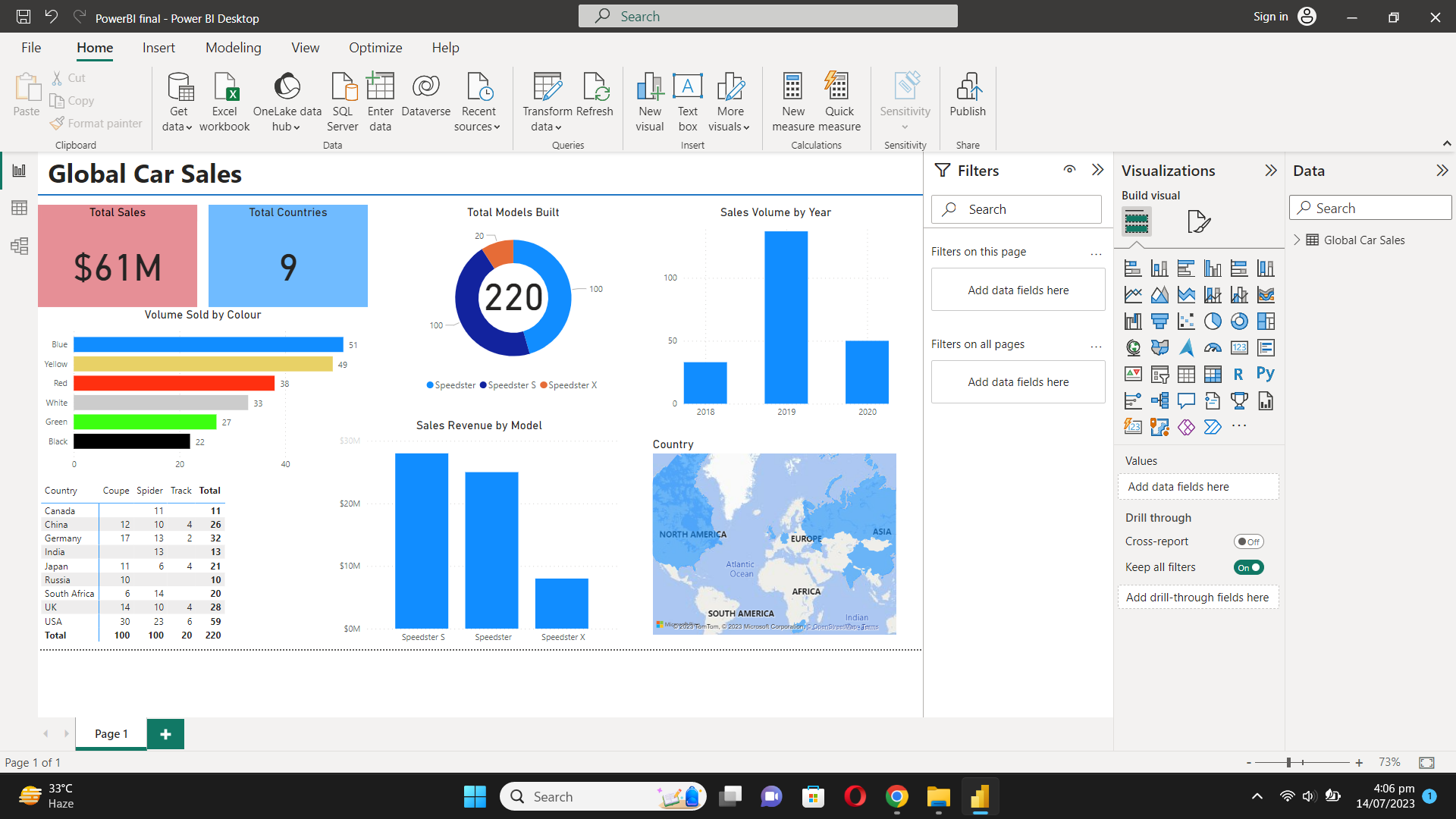Click Sign in

pyautogui.click(x=1270, y=17)
